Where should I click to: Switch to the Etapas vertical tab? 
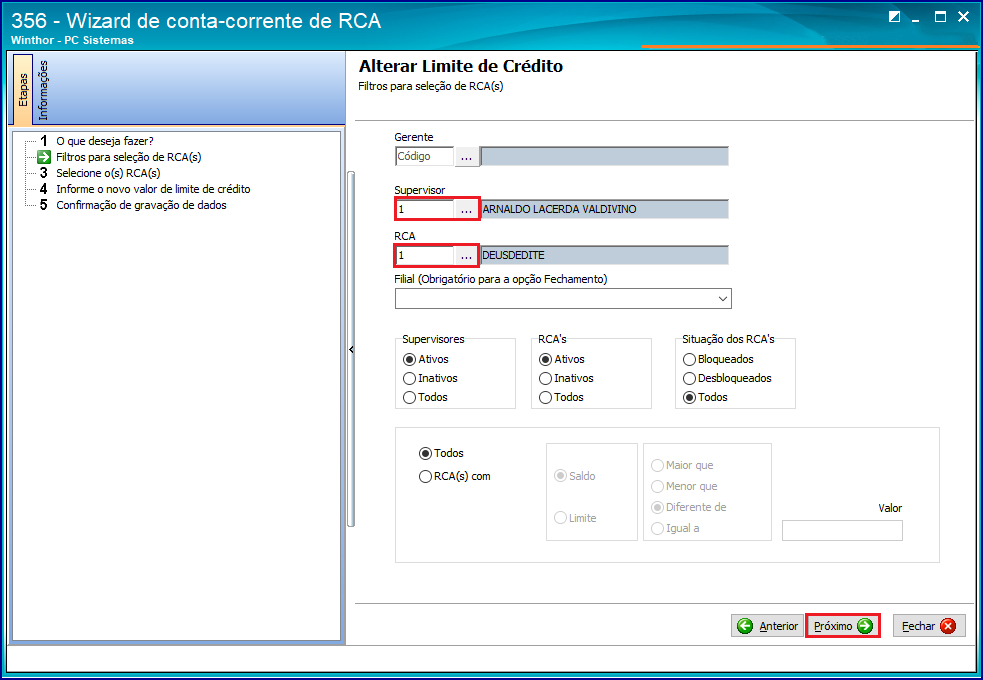[23, 90]
